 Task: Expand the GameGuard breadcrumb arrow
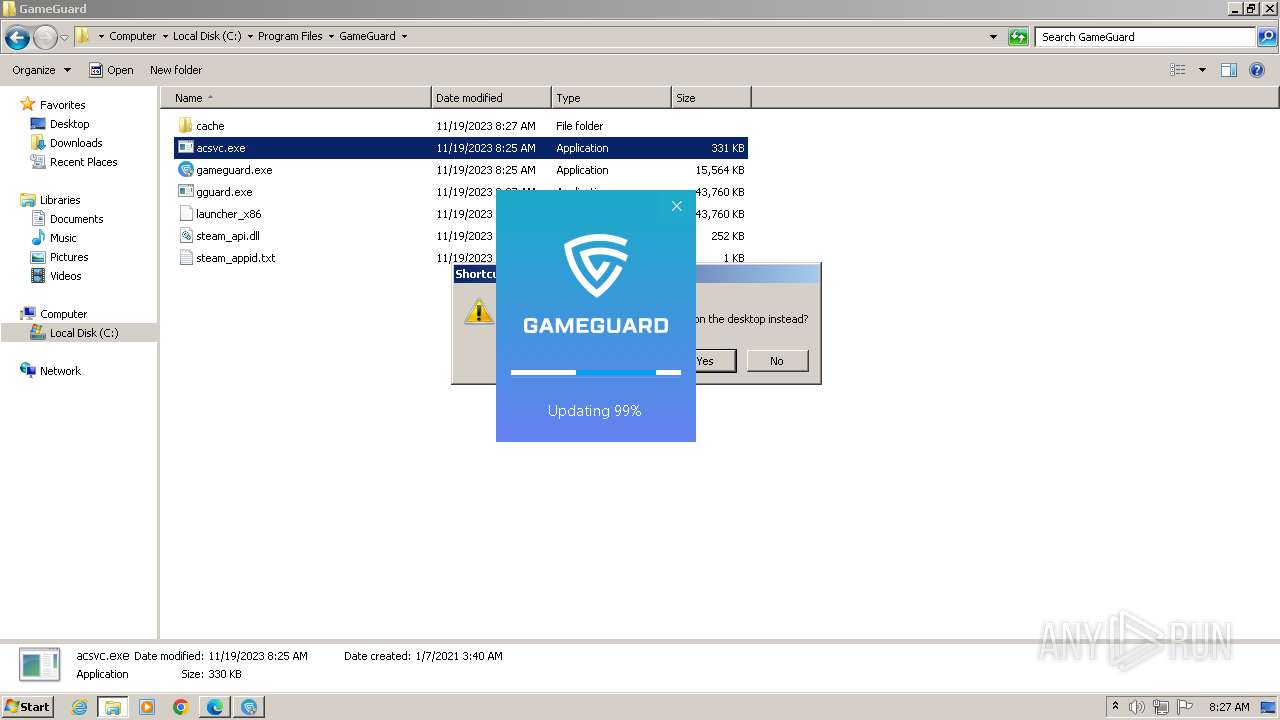(x=404, y=36)
